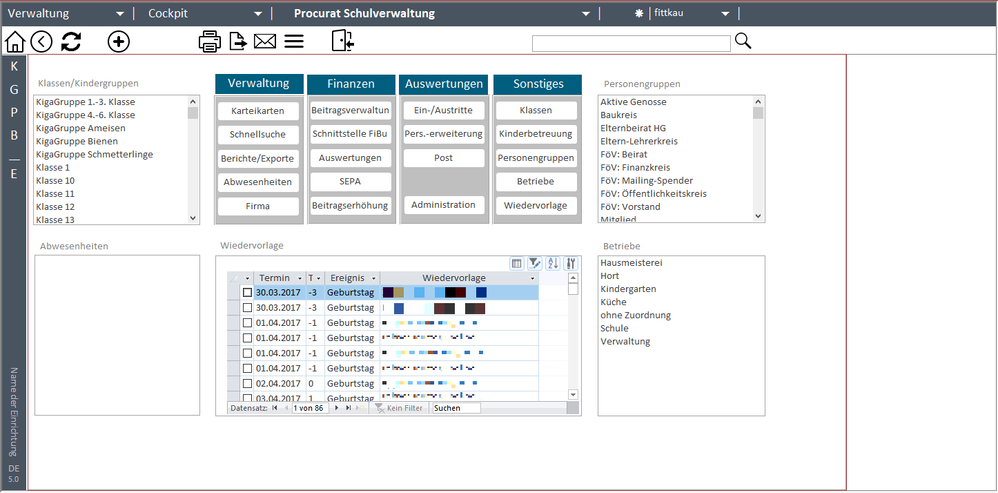Click the Abwesenheiten button
This screenshot has width=998, height=493.
(258, 182)
